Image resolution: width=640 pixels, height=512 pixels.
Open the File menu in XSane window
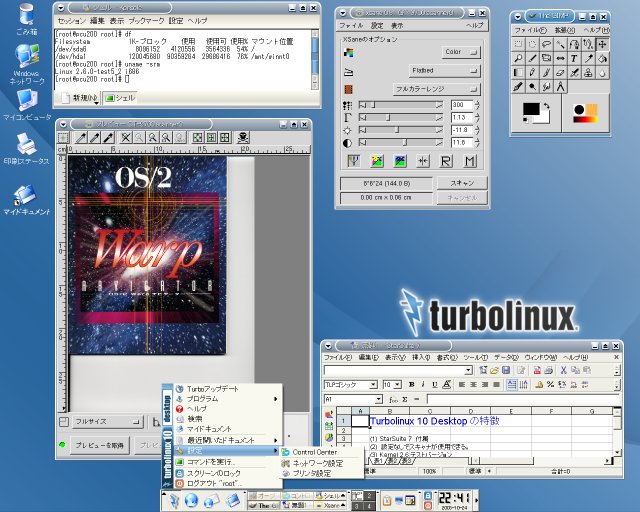tap(351, 25)
